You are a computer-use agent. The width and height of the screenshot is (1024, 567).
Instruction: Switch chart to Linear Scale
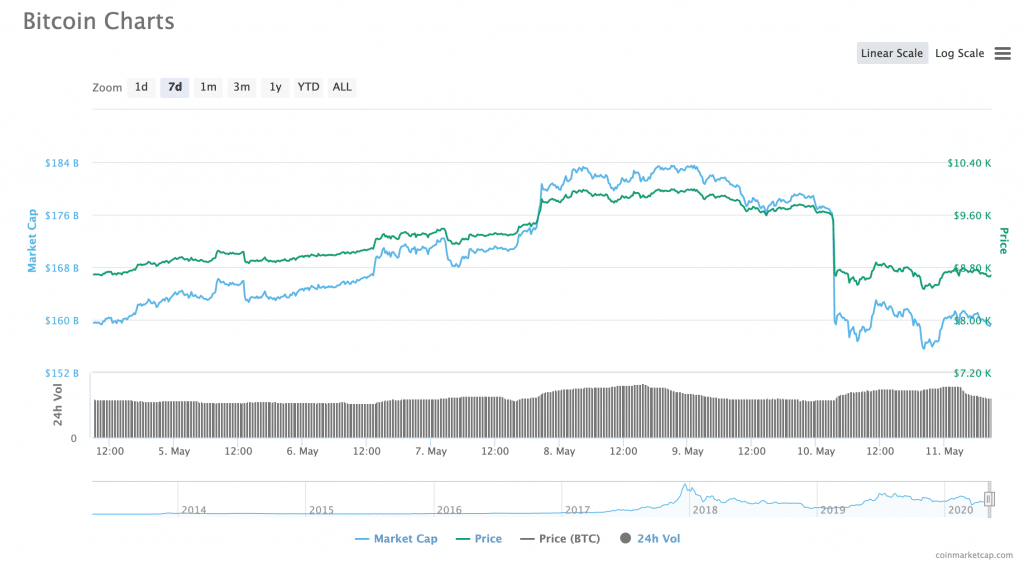tap(891, 54)
